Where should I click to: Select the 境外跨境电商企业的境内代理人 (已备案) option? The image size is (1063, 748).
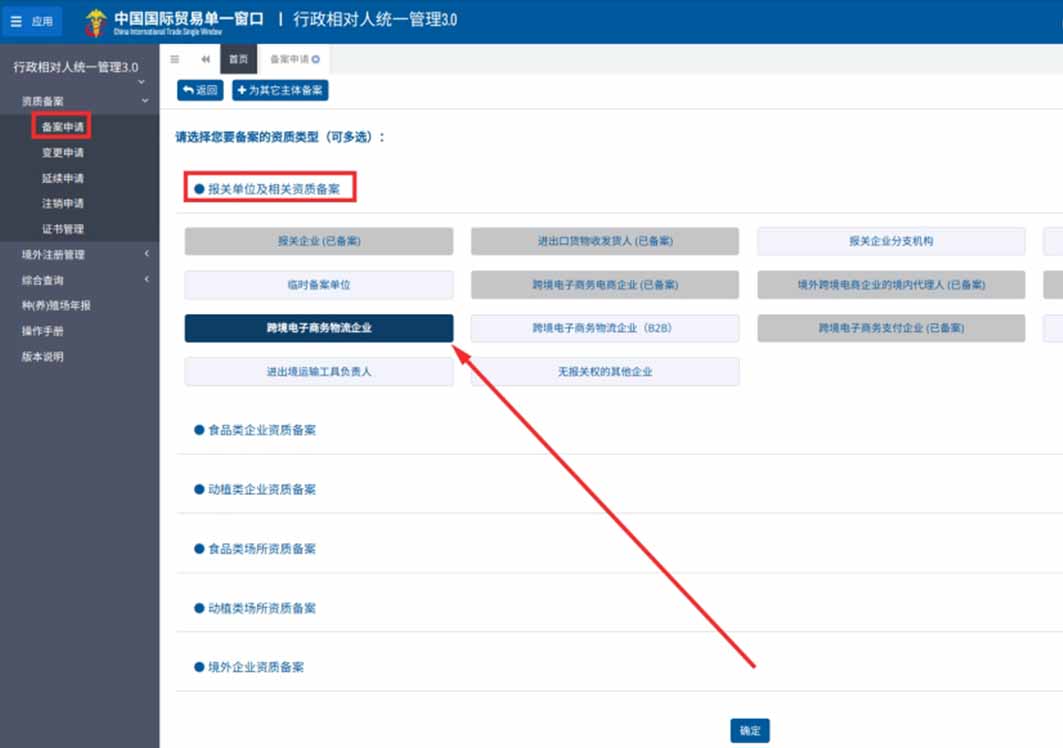click(891, 285)
